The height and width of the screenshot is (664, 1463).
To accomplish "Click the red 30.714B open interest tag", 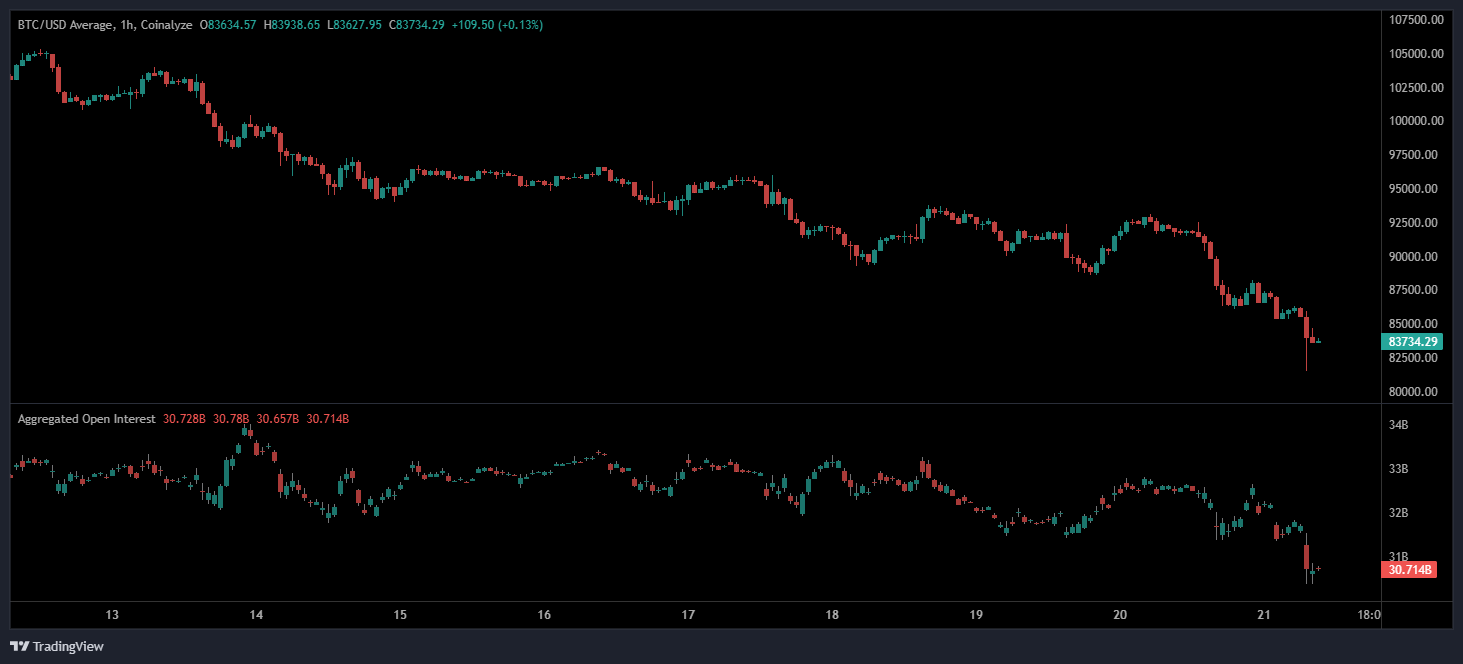I will pyautogui.click(x=1409, y=570).
